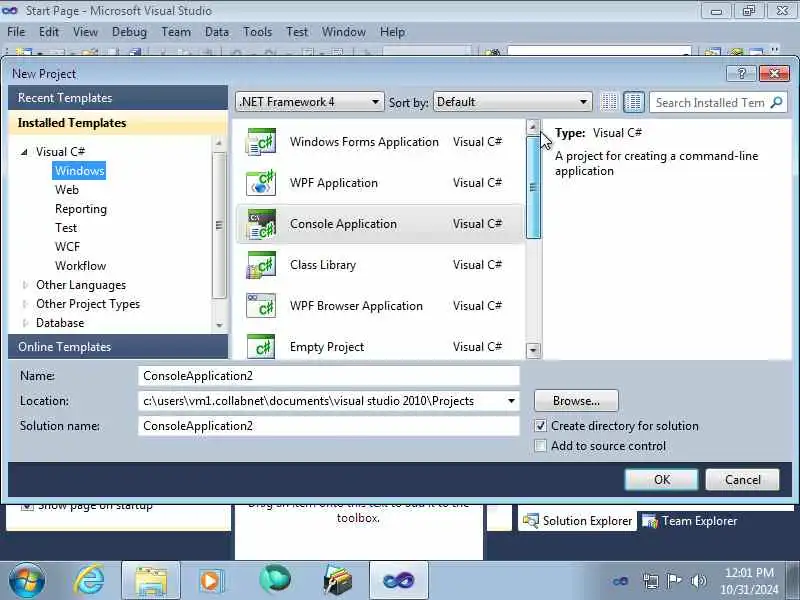Click the Visual Studio tray icon
The width and height of the screenshot is (800, 600).
coord(620,581)
